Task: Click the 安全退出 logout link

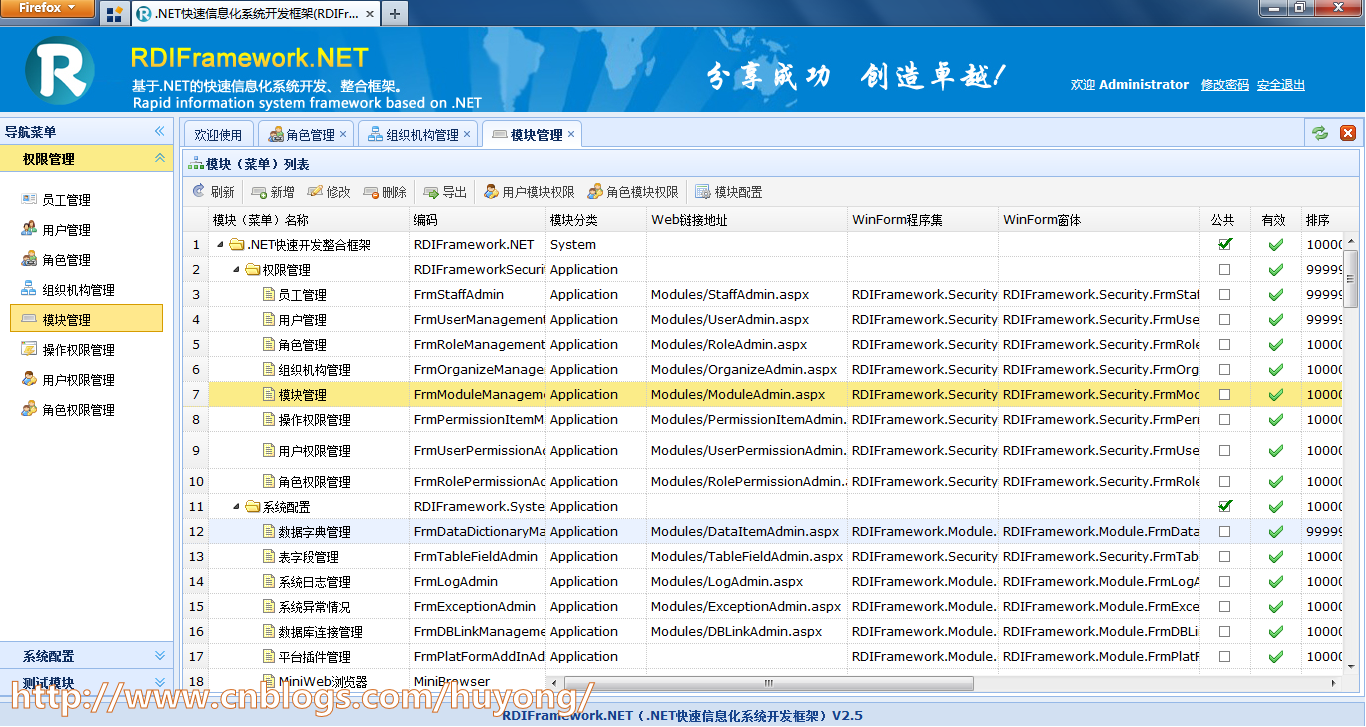Action: (1281, 85)
